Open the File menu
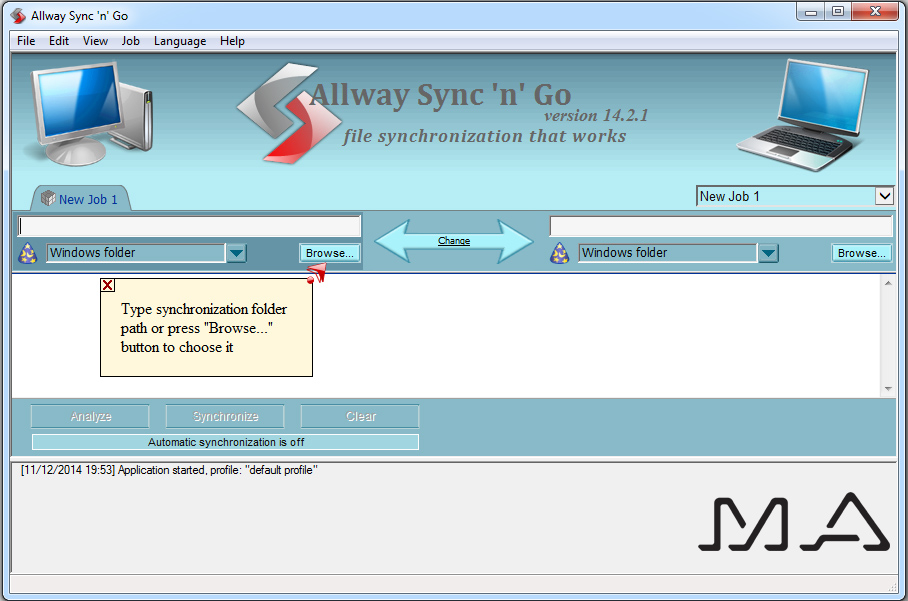908x601 pixels. pyautogui.click(x=26, y=41)
